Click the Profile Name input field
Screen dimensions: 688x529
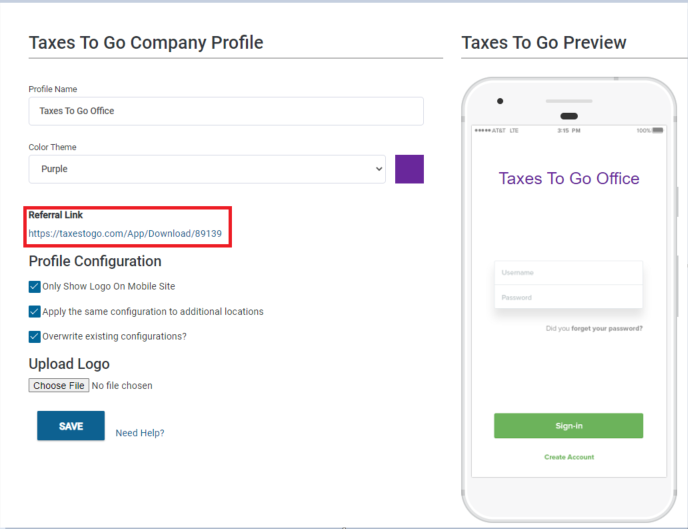[226, 111]
